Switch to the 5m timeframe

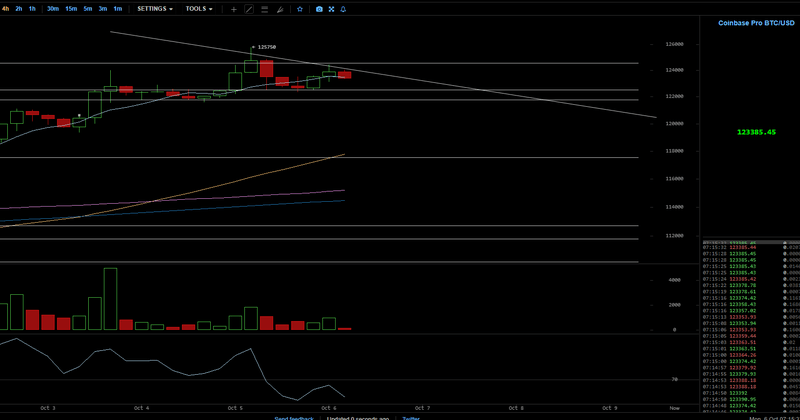88,9
